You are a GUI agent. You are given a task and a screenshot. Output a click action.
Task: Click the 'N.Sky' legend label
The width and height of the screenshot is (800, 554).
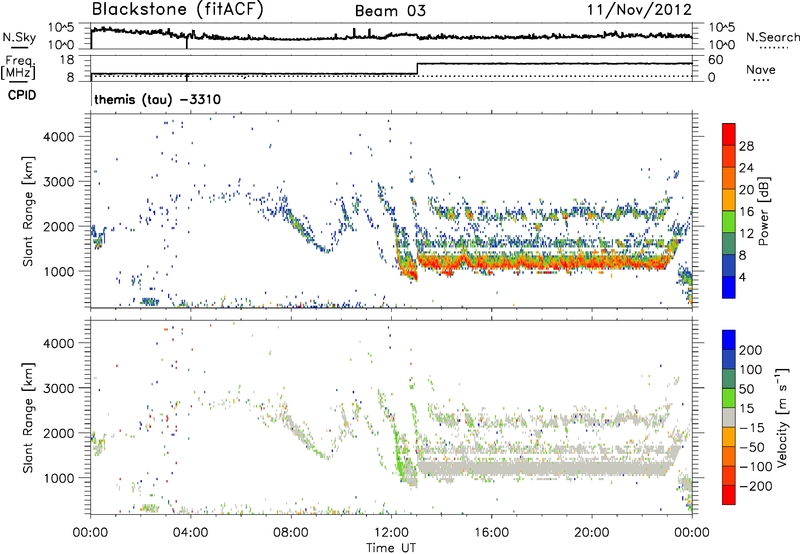coord(19,37)
